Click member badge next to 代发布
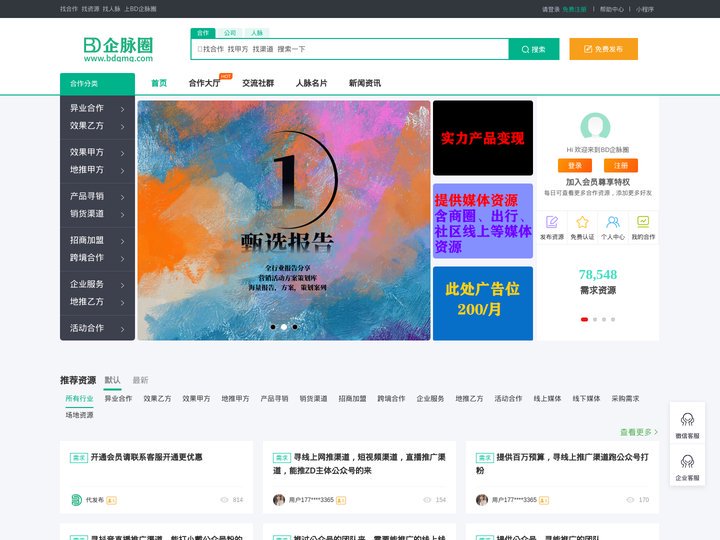Viewport: 720px width, 540px height. 111,501
